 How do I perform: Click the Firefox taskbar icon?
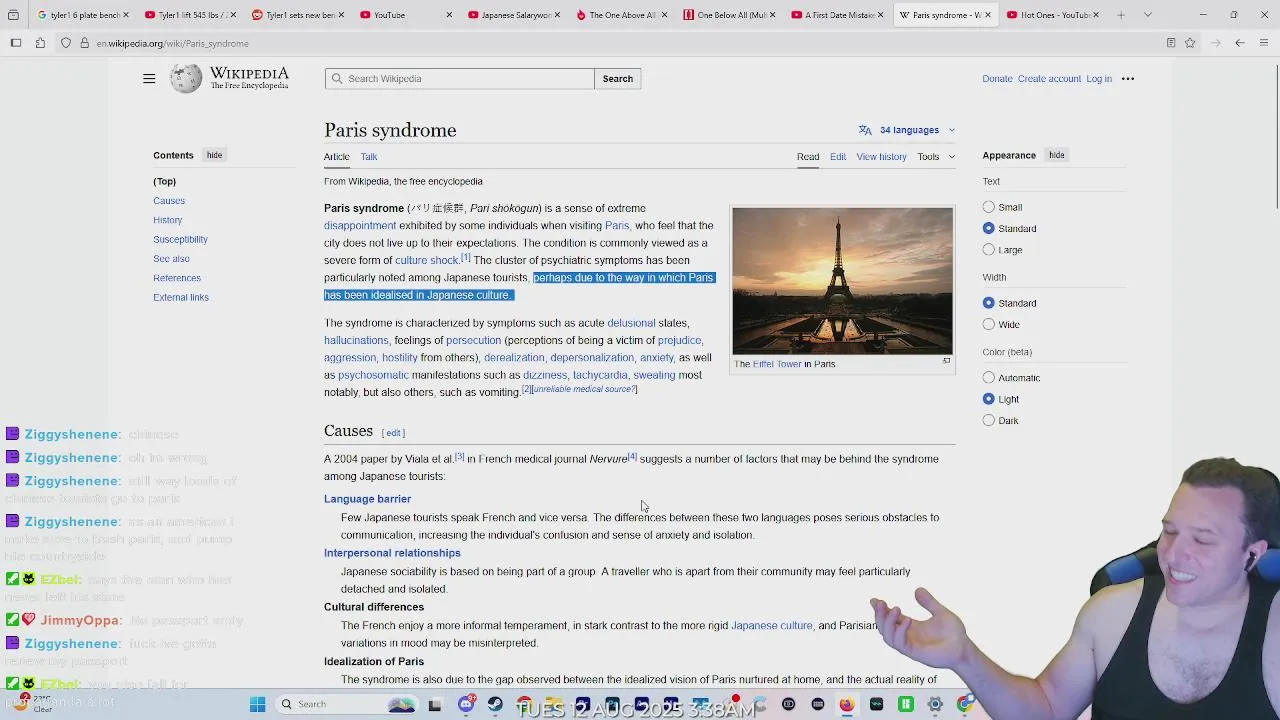click(847, 704)
